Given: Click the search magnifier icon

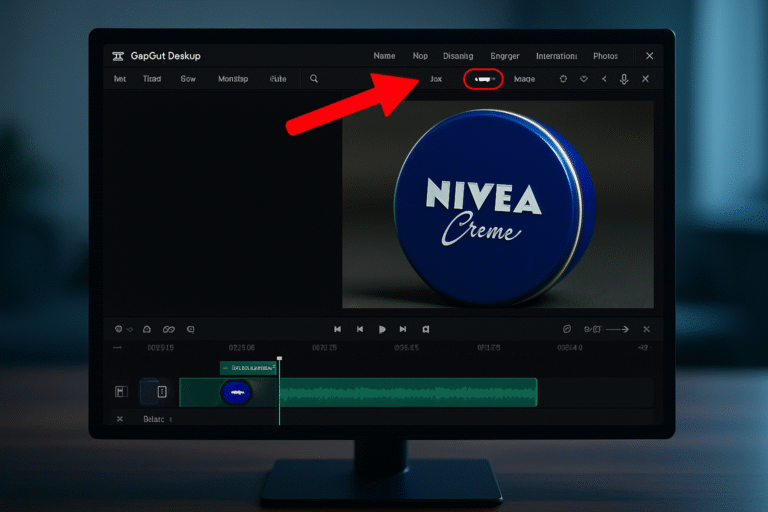Looking at the screenshot, I should [x=314, y=78].
